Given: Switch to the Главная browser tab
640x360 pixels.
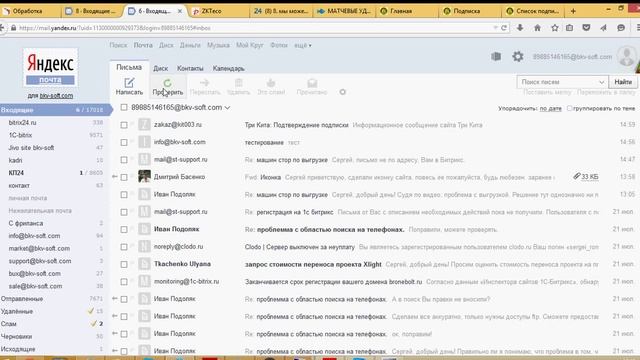Looking at the screenshot, I should click(x=406, y=11).
